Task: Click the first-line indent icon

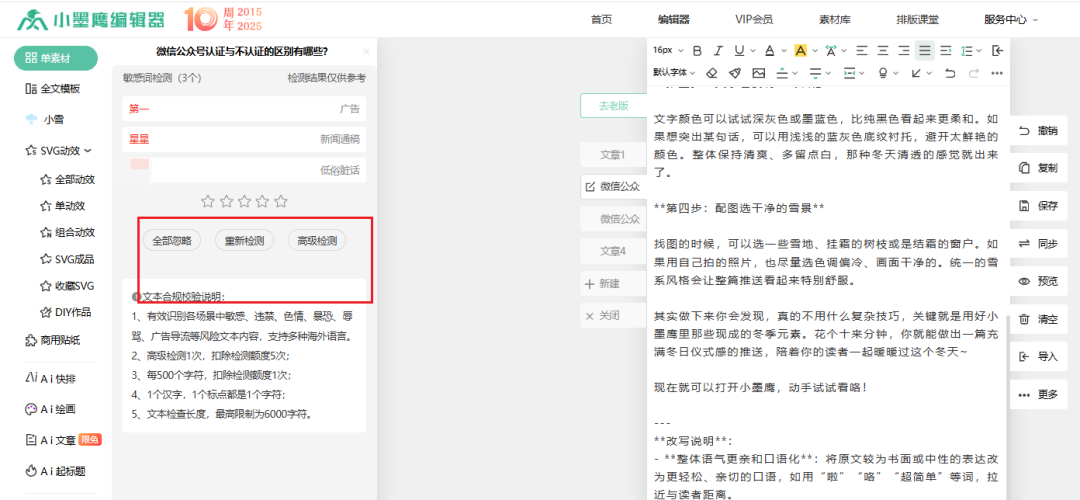Action: tap(946, 50)
